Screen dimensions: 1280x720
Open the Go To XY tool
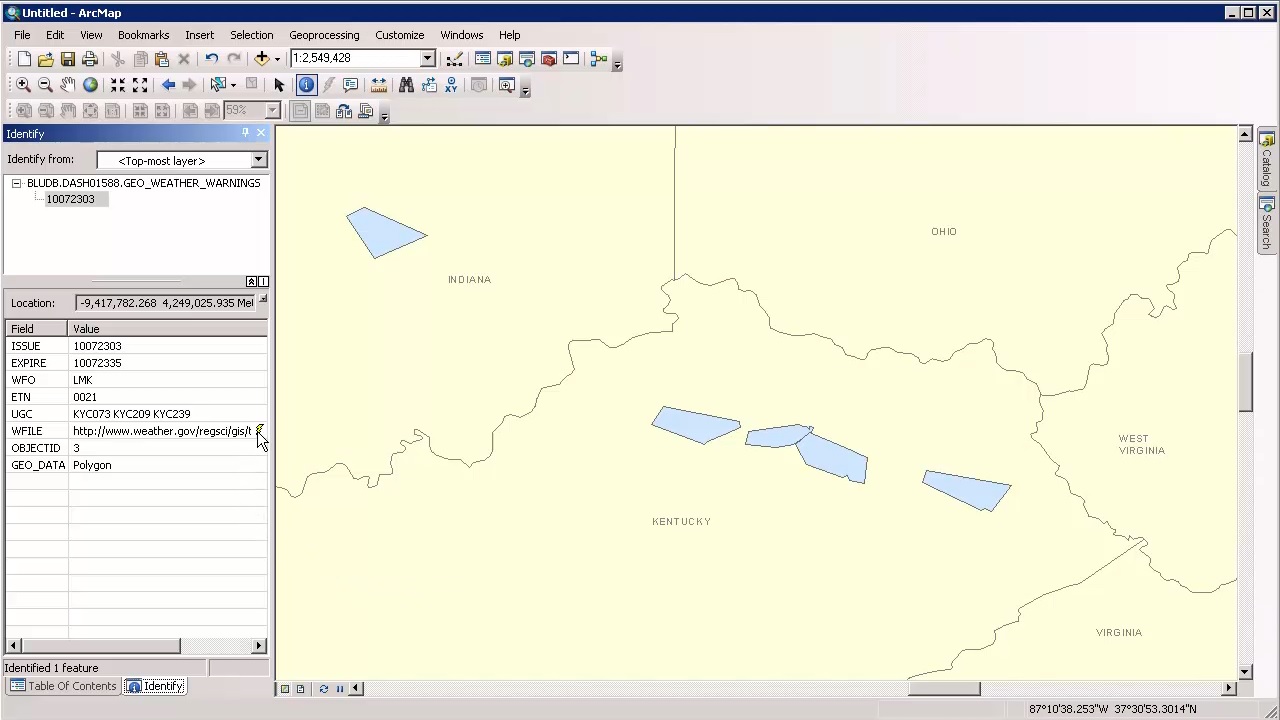coord(451,85)
